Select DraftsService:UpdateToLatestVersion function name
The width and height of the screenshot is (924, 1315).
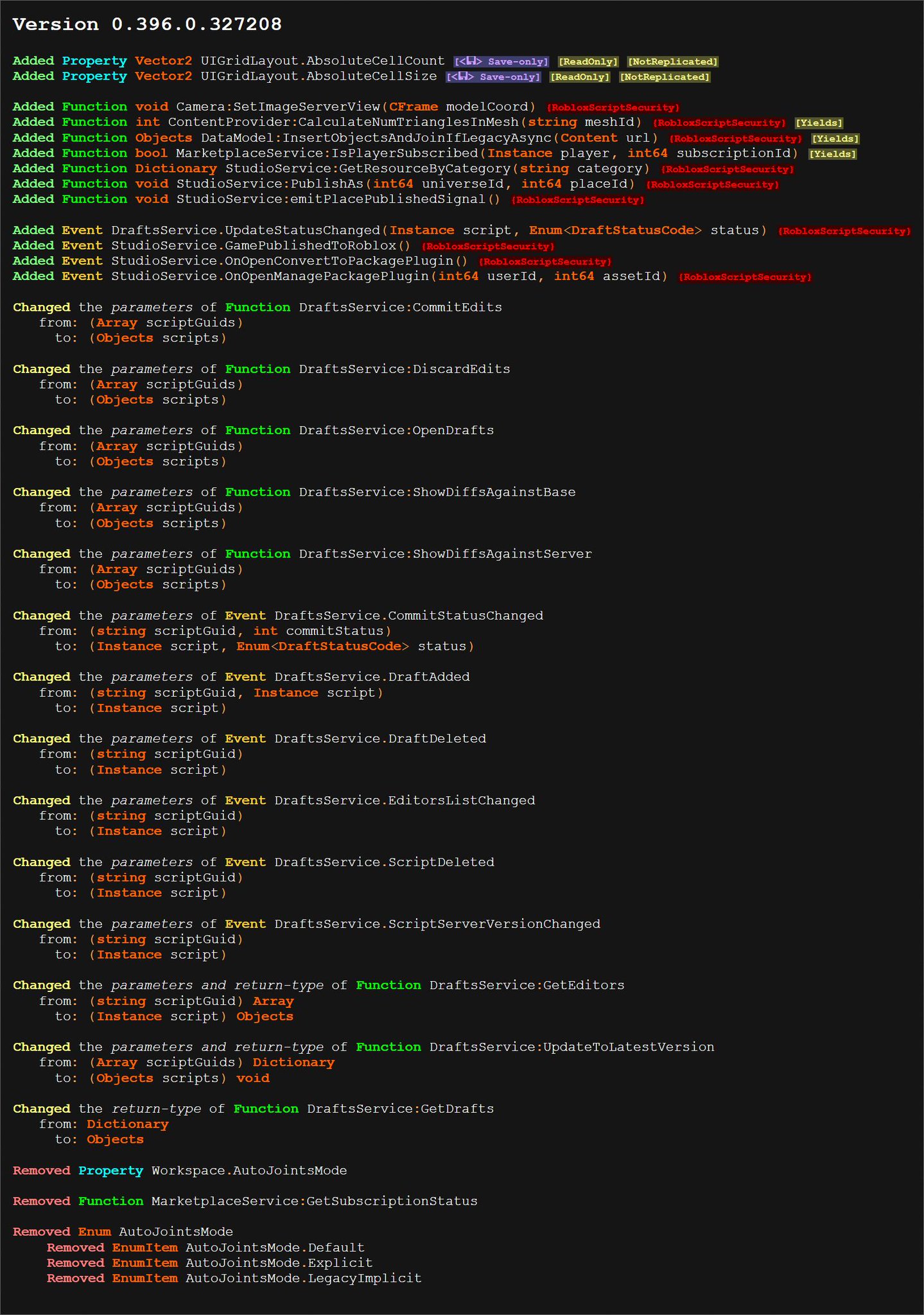coord(572,1047)
